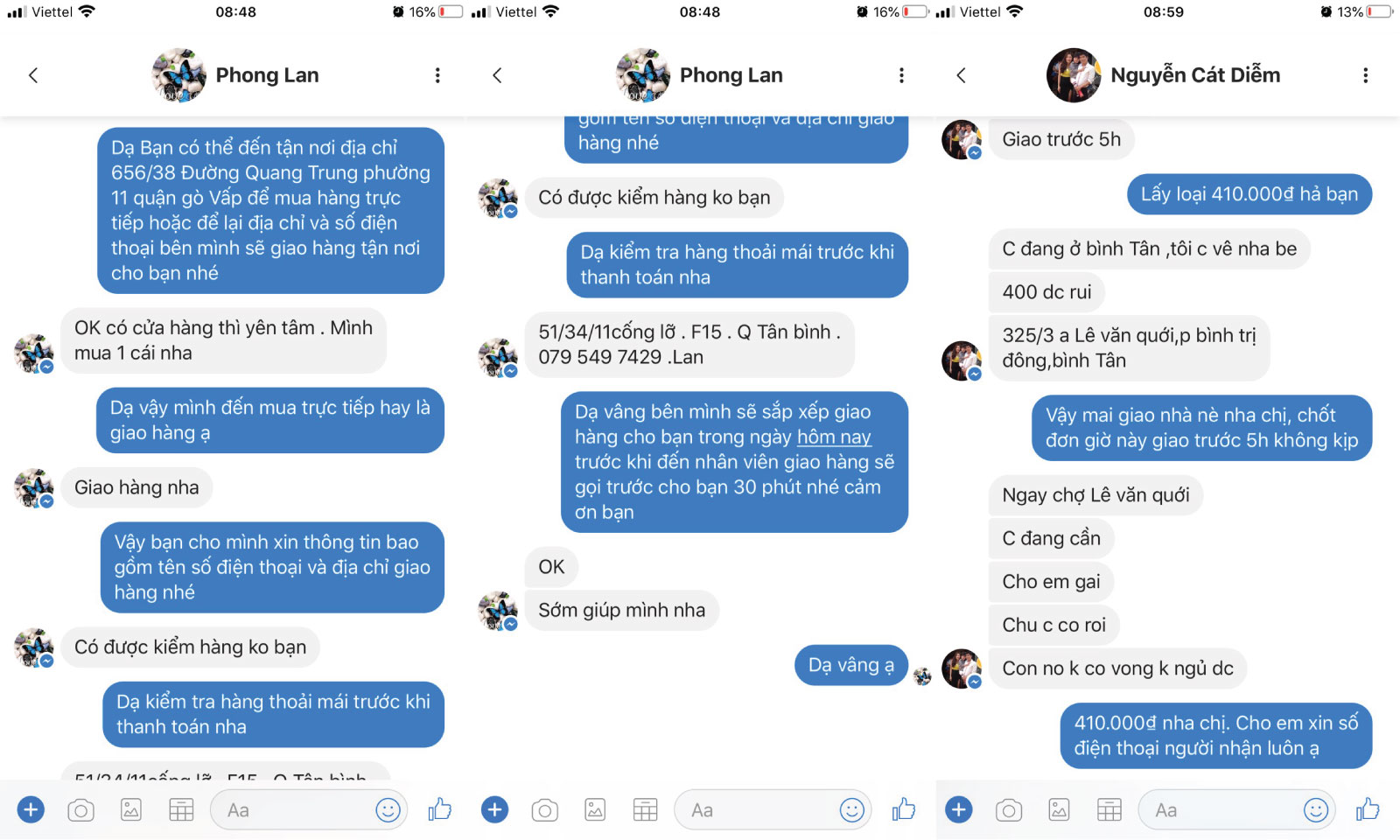Tap blue plus button in Nguyễn Cát Diễm chat

tap(958, 809)
